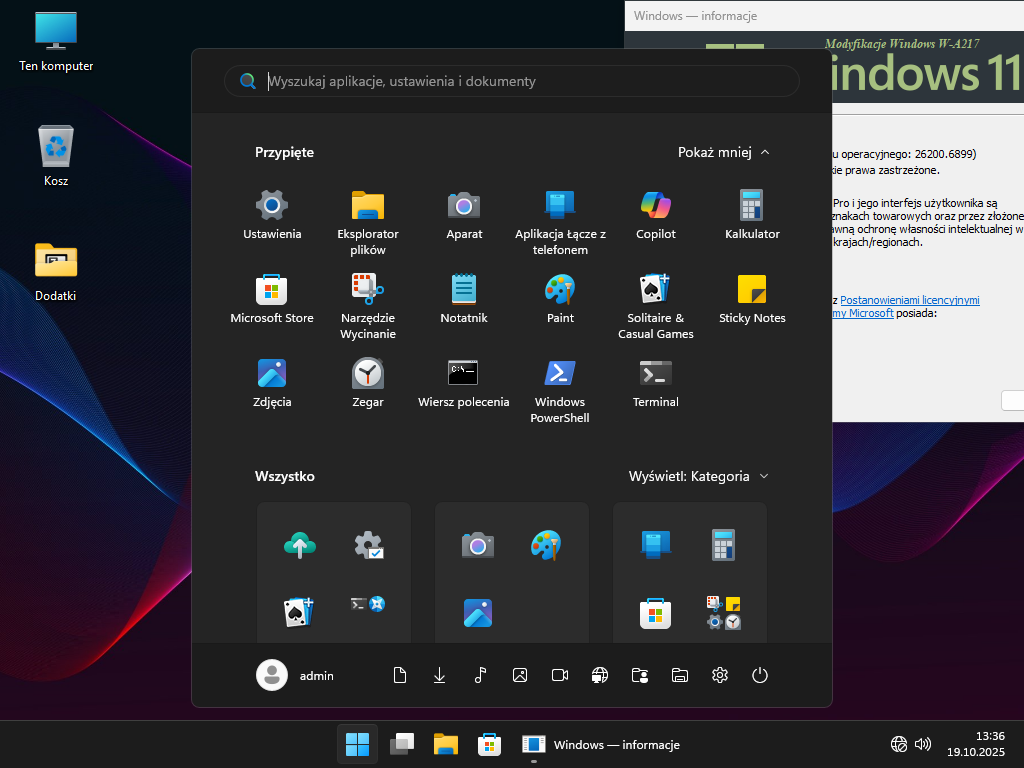Open the Downloads folder shortcut icon
The image size is (1024, 768).
pos(440,675)
